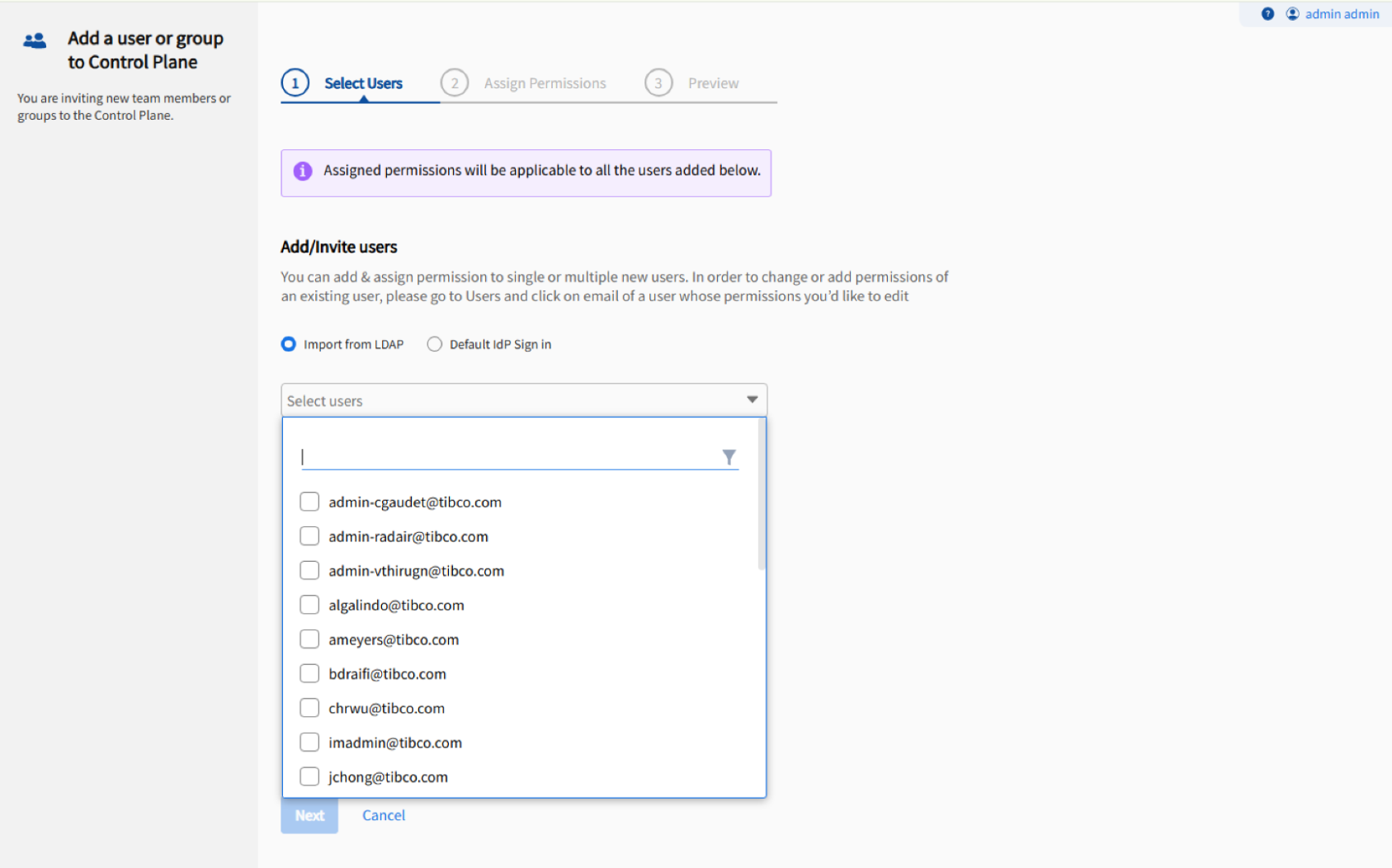Viewport: 1392px width, 868px height.
Task: Collapse the Select users dropdown arrow
Action: (752, 400)
